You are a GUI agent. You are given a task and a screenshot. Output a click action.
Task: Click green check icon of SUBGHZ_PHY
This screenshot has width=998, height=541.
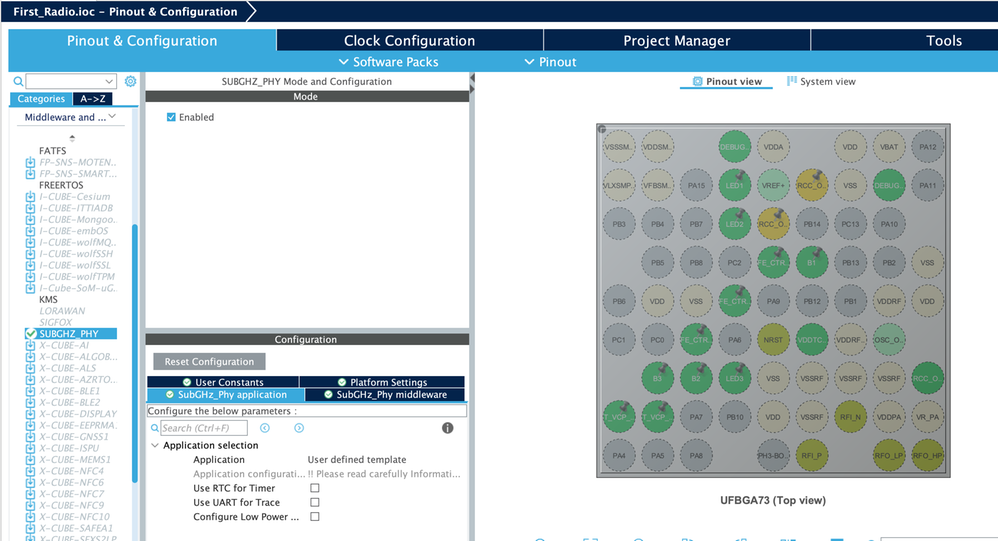point(31,334)
